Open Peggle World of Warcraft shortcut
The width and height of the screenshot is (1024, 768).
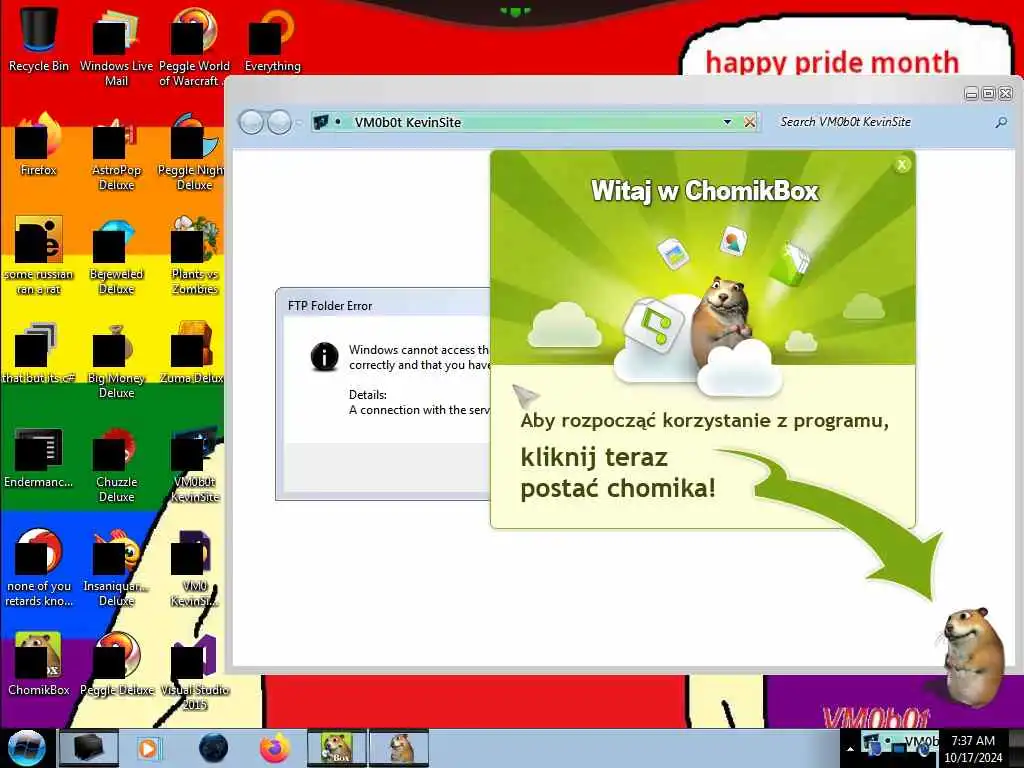pos(194,46)
